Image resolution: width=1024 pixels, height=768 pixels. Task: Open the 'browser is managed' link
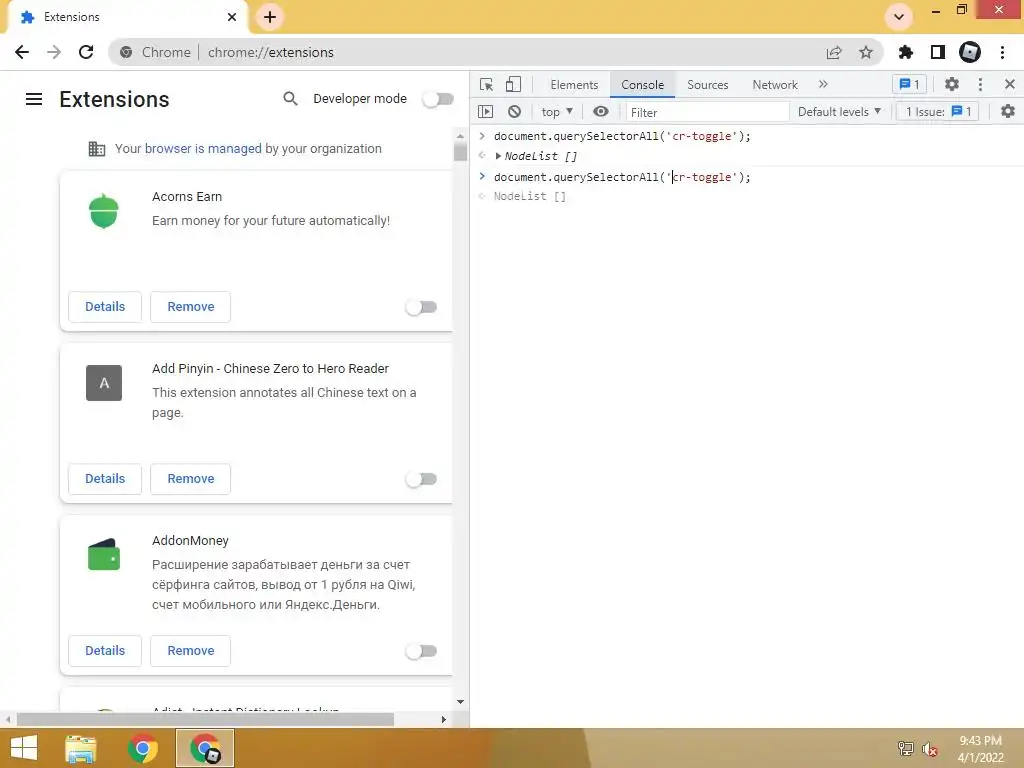point(203,149)
